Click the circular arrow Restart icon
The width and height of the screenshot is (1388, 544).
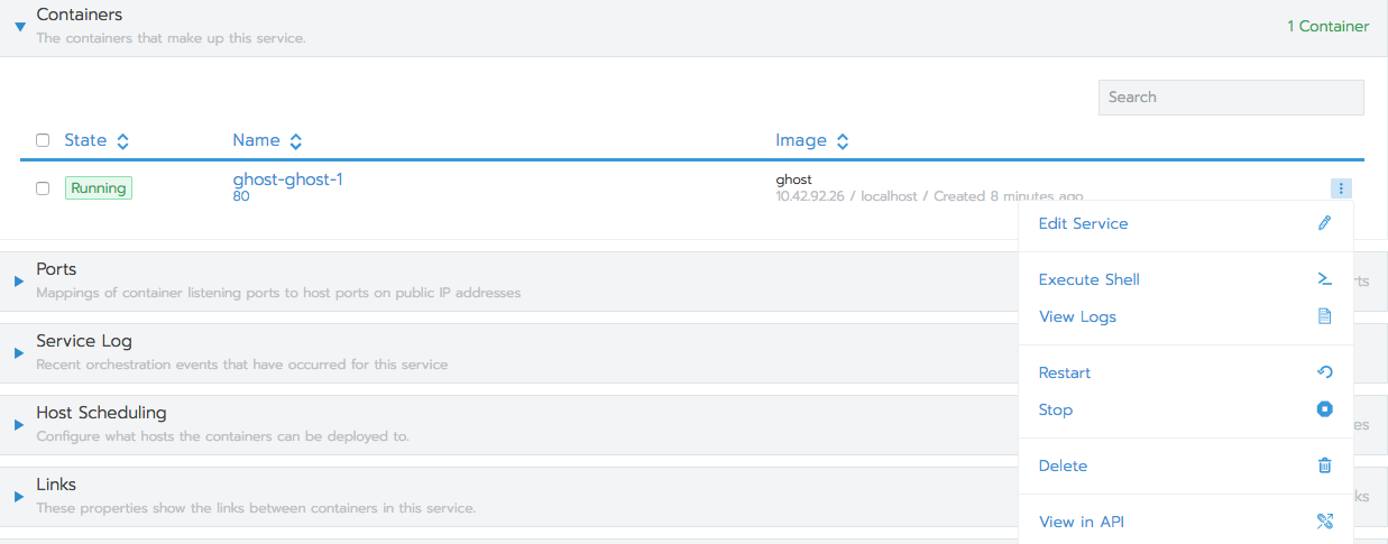[x=1324, y=372]
